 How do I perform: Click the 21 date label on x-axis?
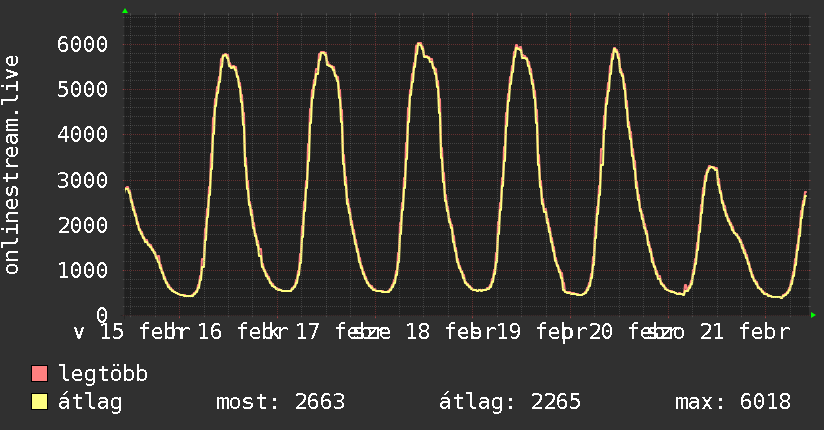coord(711,332)
